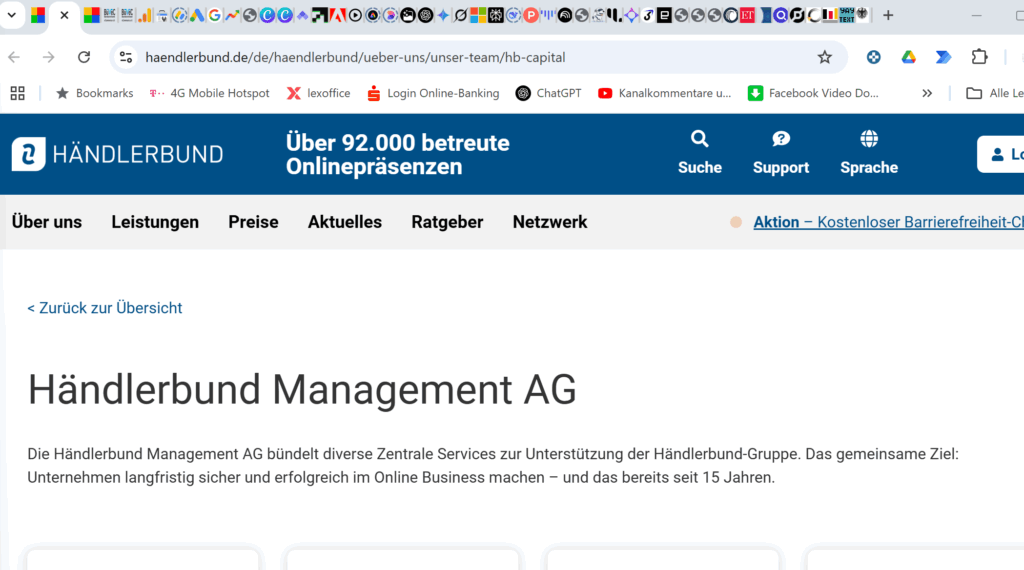
Task: Open the lexoffice bookmark
Action: pos(319,93)
